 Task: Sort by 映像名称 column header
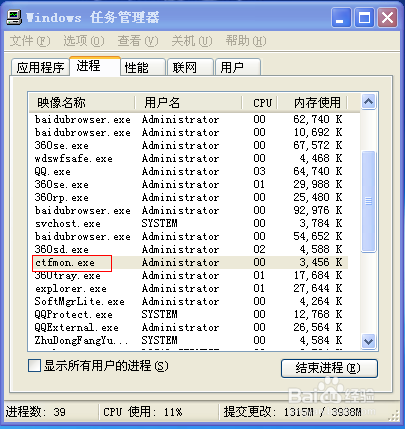(x=82, y=102)
